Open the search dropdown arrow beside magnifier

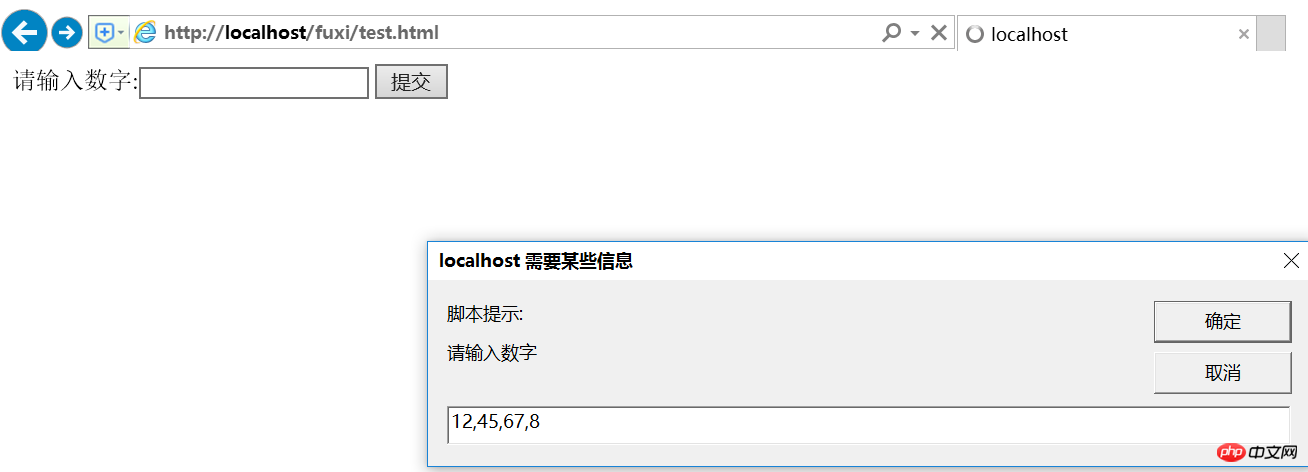pos(914,33)
